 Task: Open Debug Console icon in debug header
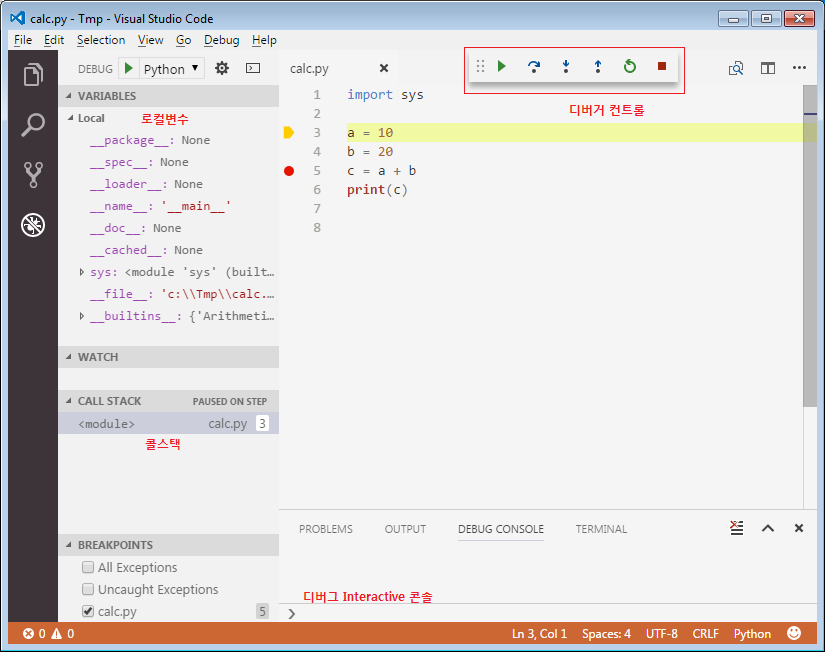253,68
